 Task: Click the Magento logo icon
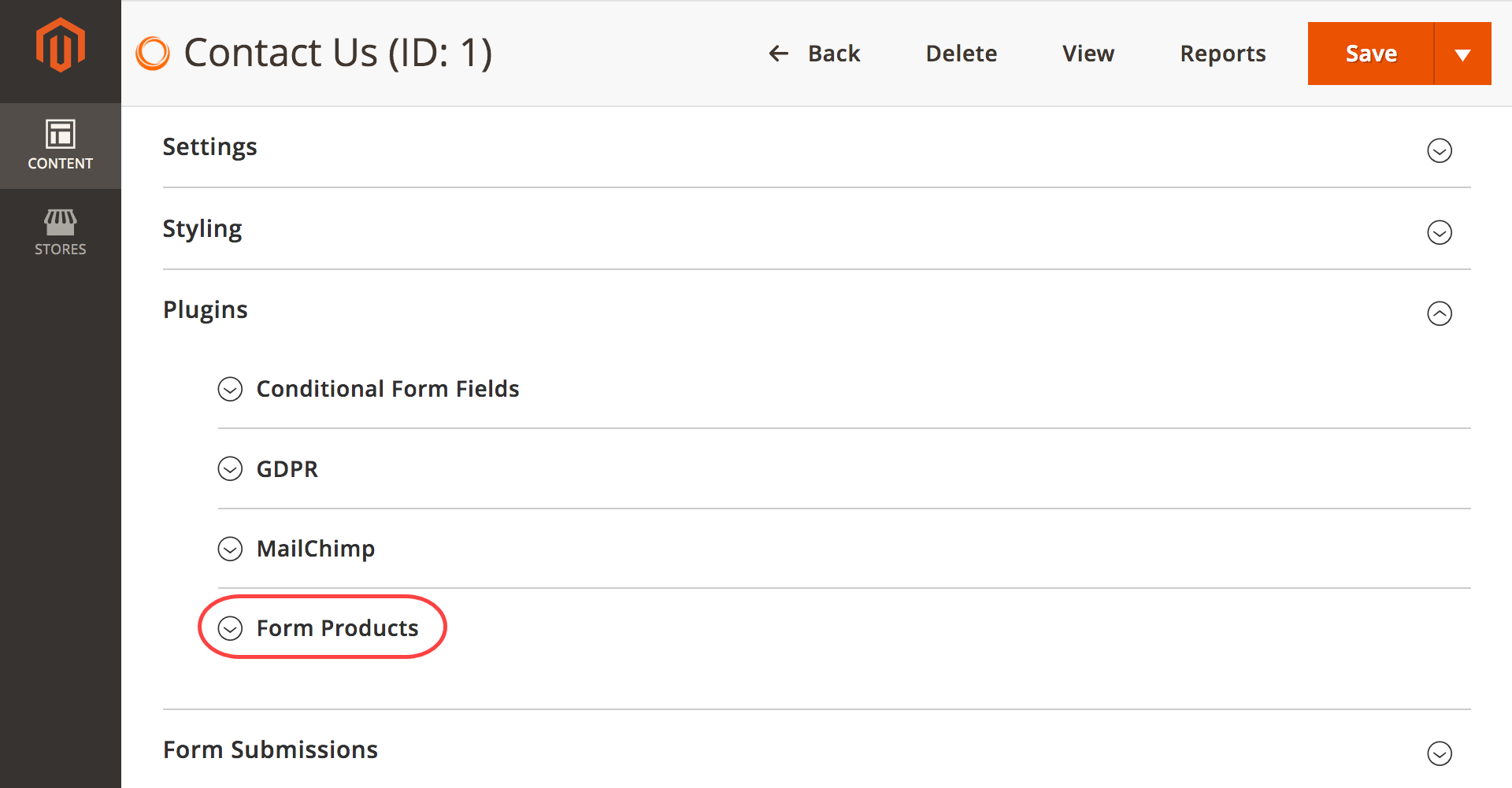point(60,46)
